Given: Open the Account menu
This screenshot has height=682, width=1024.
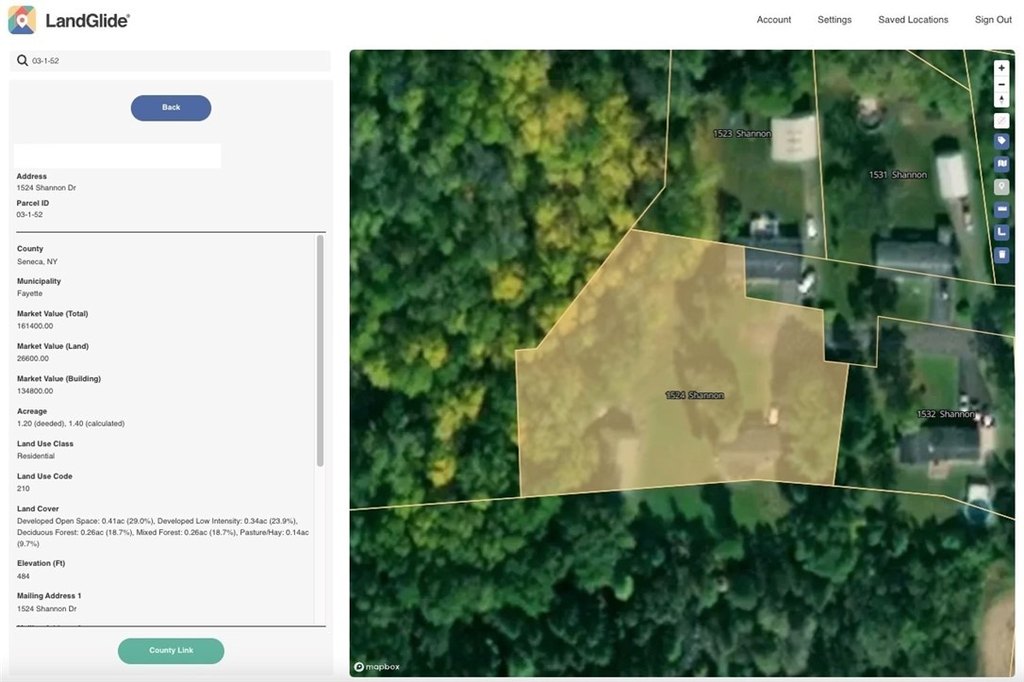Looking at the screenshot, I should point(773,20).
